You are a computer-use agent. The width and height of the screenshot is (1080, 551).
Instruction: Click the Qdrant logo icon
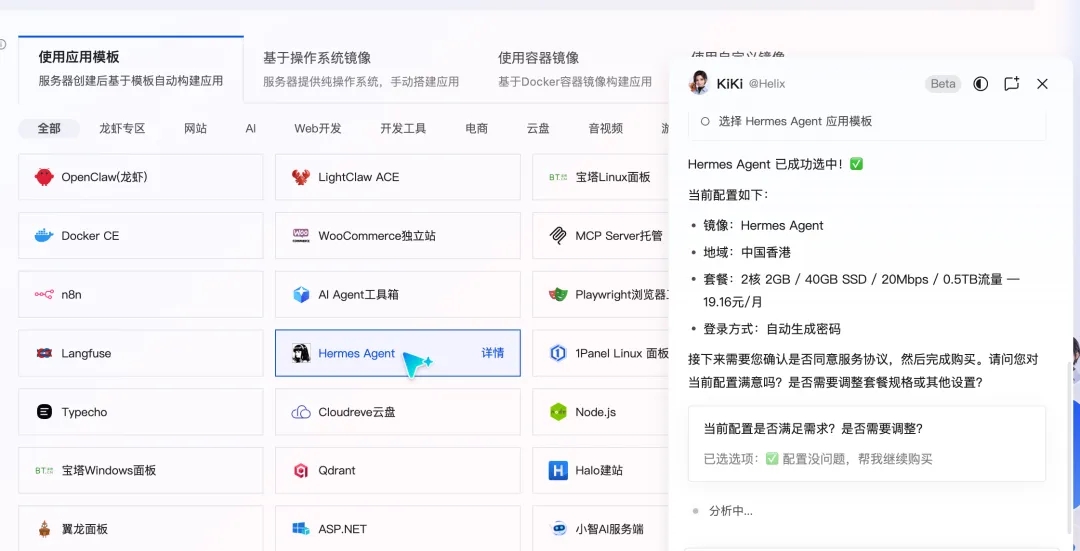[301, 470]
